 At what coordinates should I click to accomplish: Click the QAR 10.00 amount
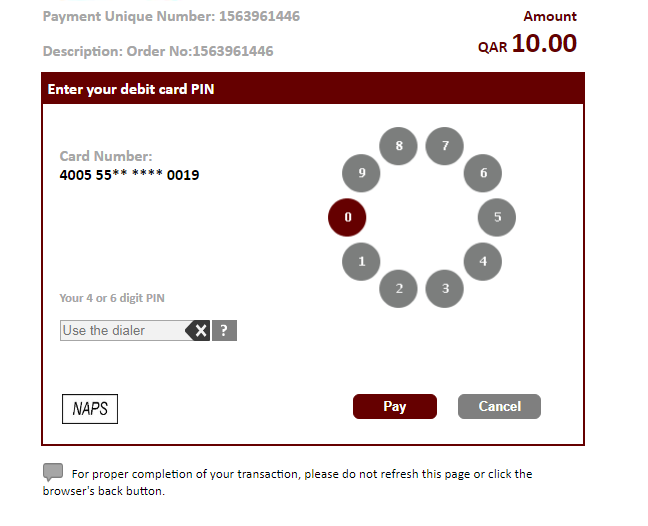(x=528, y=44)
